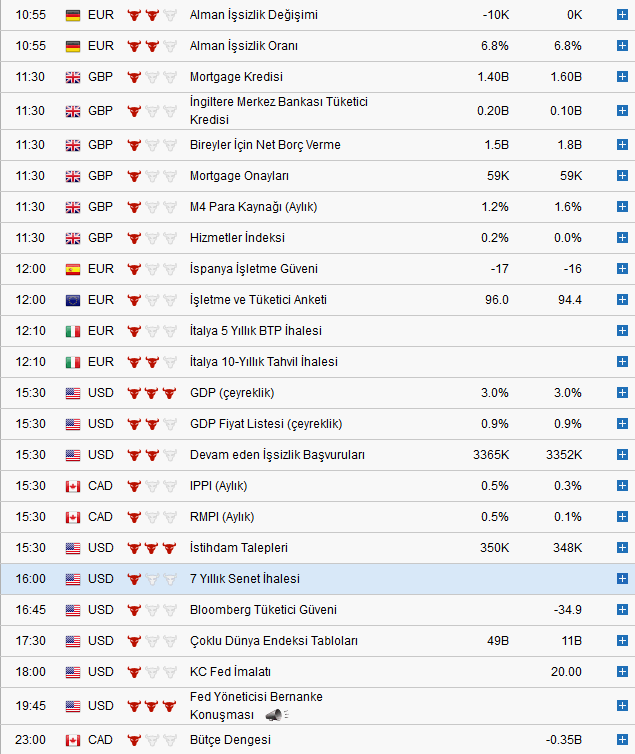Screen dimensions: 635x754
Task: Click the EU flag in İşletme ve Tüketici Anketi row
Action: pos(73,300)
